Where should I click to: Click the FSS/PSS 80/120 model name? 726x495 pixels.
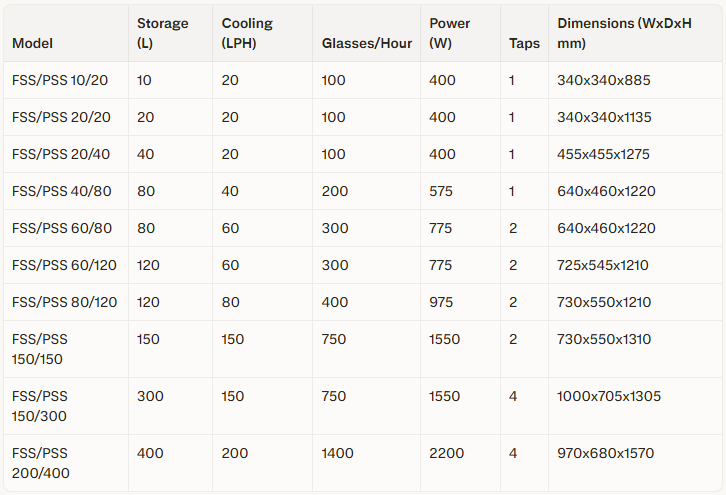click(x=64, y=302)
